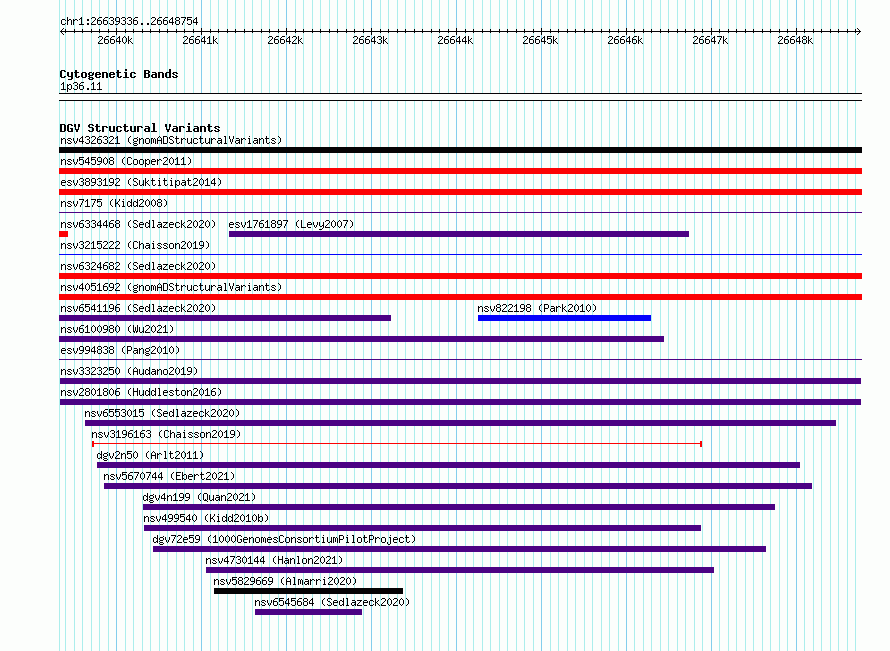Select the small red nsv6334468 marker
The height and width of the screenshot is (651, 890).
click(x=64, y=234)
